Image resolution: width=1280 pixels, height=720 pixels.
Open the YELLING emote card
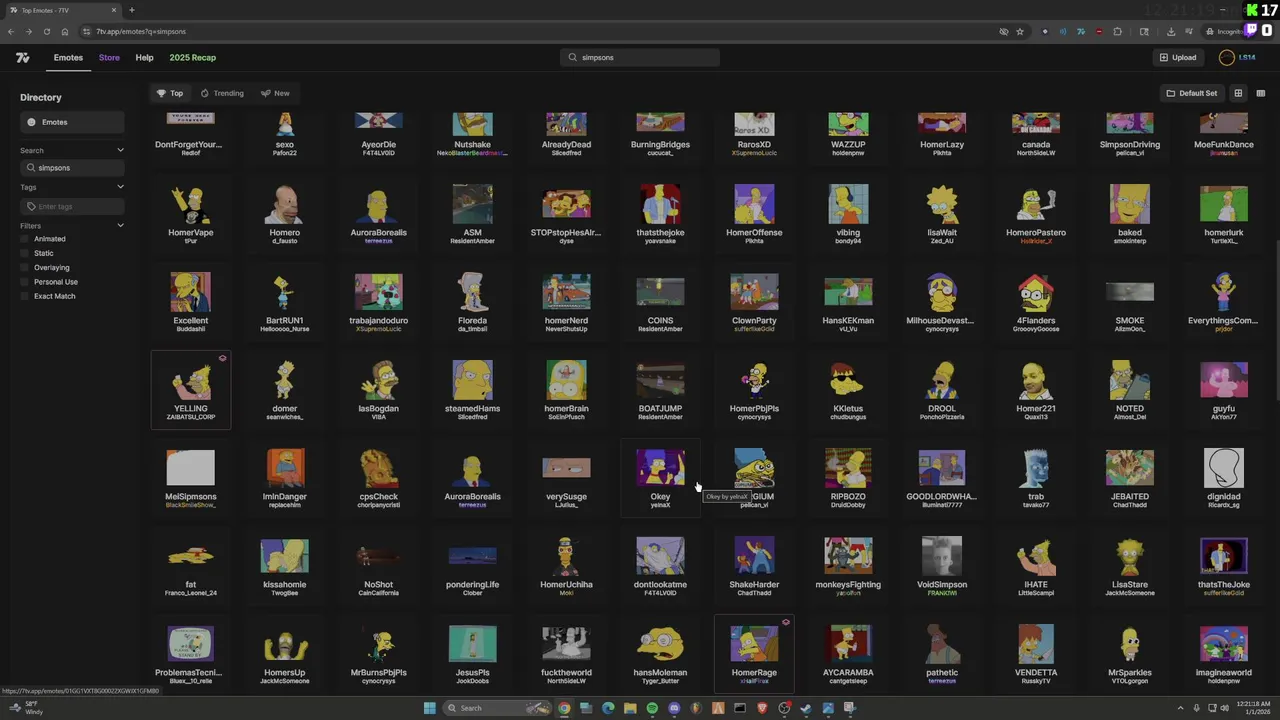coord(190,389)
